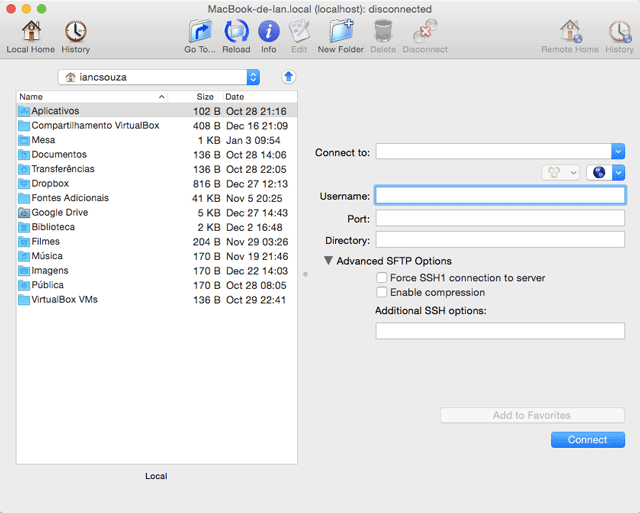Expand the Connect to dropdown arrow

coord(618,152)
